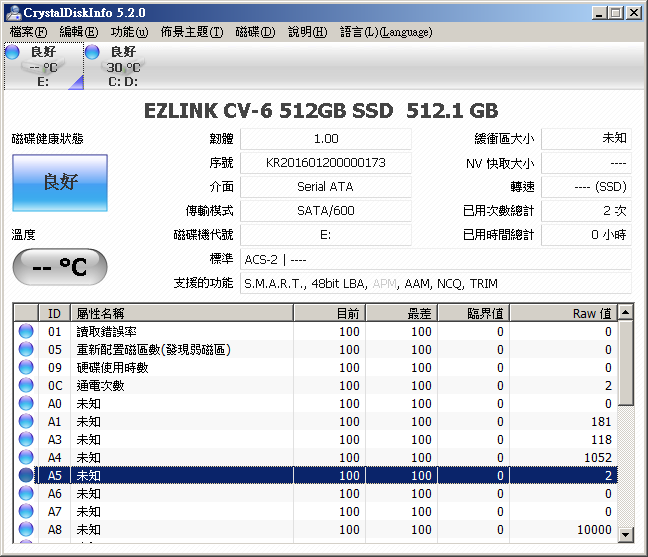Image resolution: width=648 pixels, height=557 pixels.
Task: Open the 編輯(E) menu
Action: click(x=79, y=32)
